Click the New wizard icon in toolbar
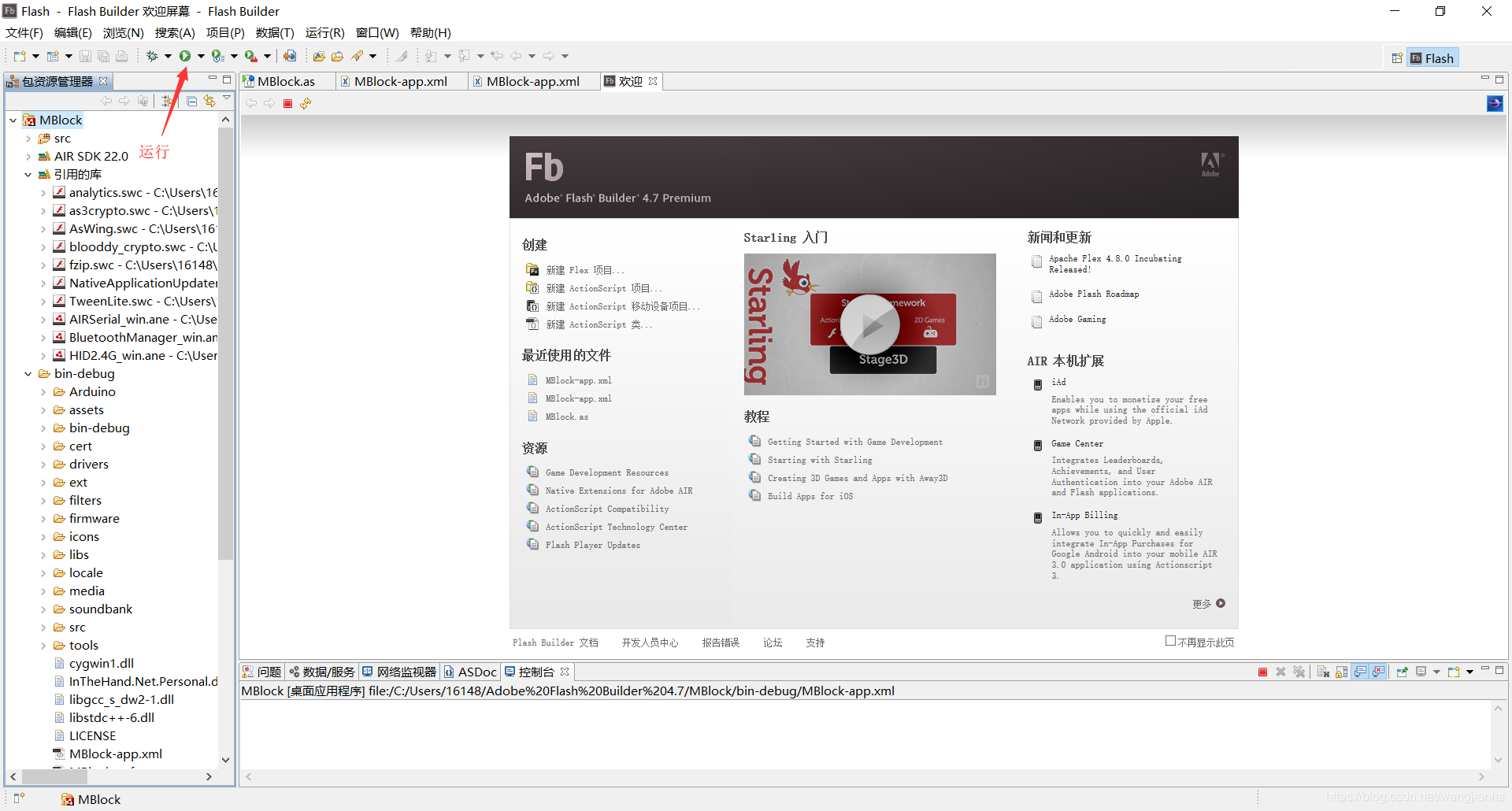Image resolution: width=1512 pixels, height=811 pixels. (20, 56)
